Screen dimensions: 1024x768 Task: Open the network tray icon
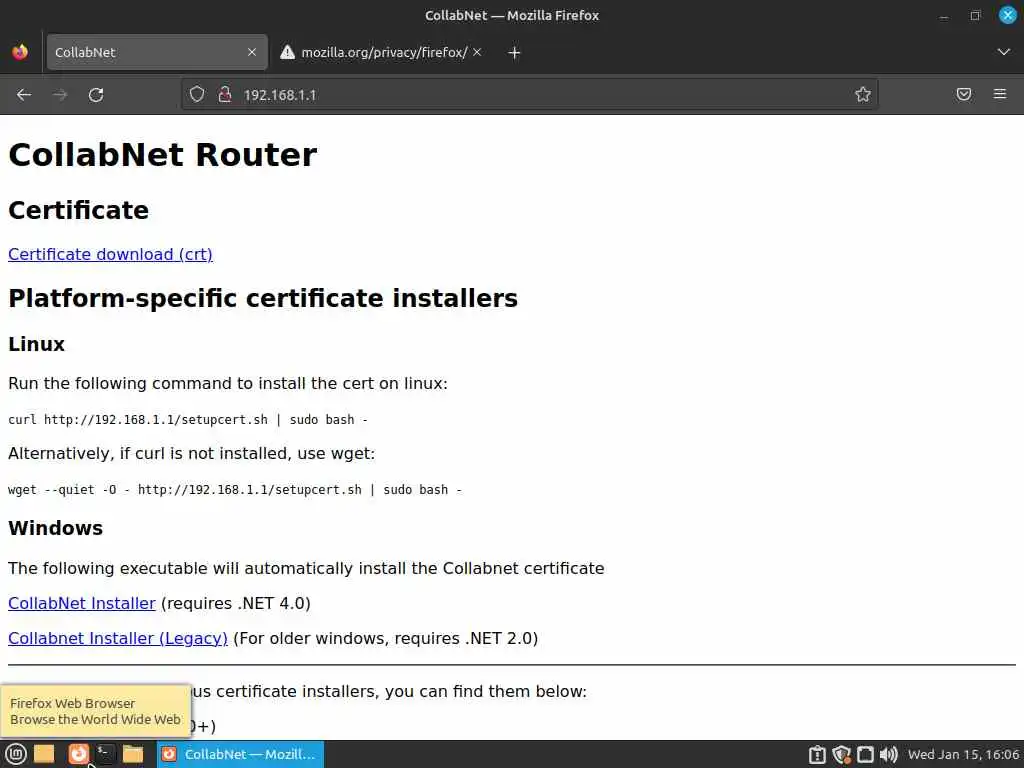pyautogui.click(x=865, y=755)
